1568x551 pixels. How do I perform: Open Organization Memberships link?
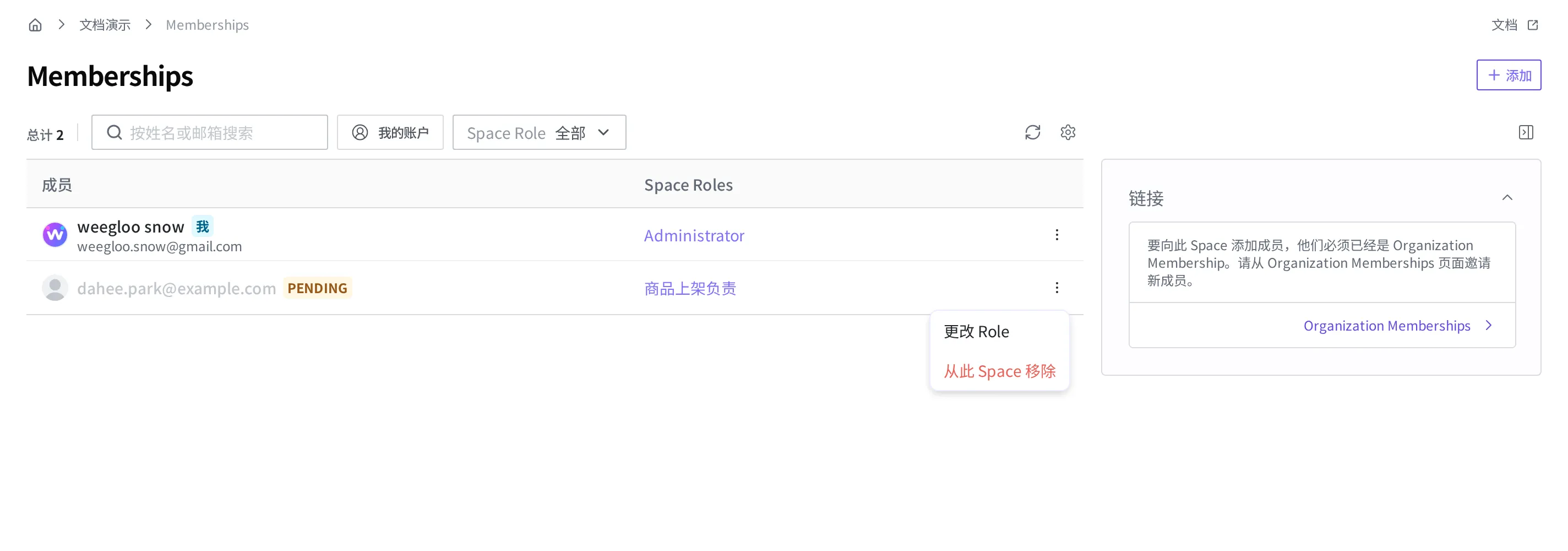1387,326
